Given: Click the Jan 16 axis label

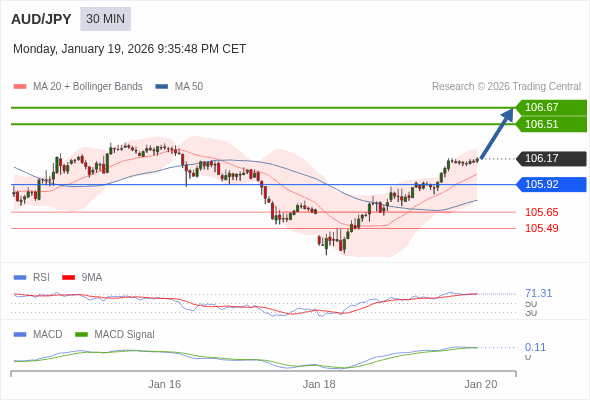Looking at the screenshot, I should tap(164, 384).
